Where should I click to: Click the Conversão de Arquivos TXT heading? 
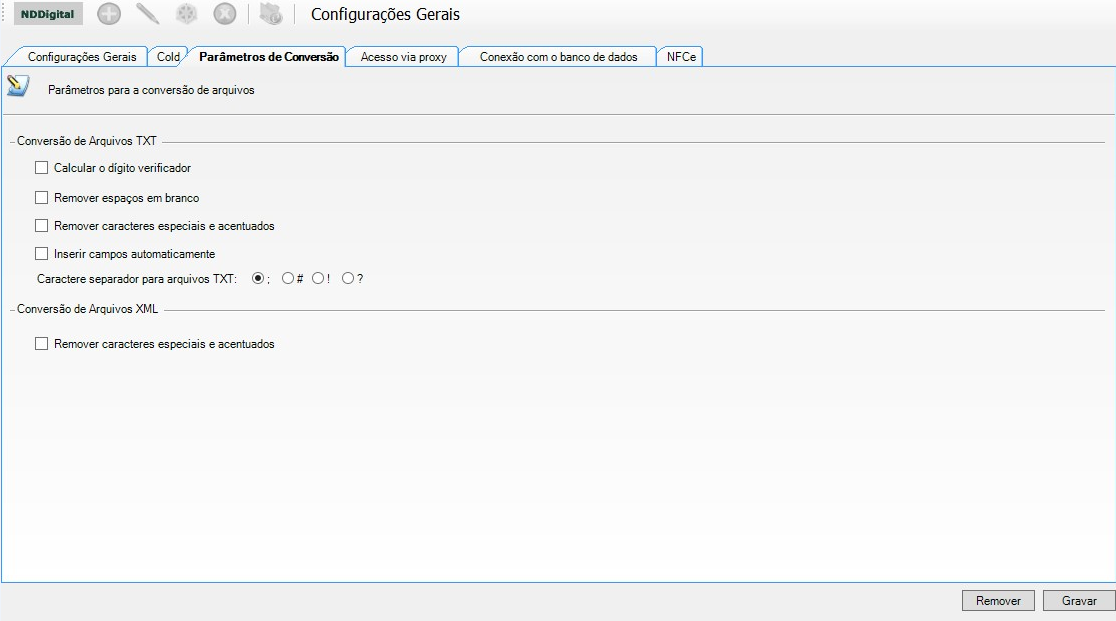pos(87,141)
